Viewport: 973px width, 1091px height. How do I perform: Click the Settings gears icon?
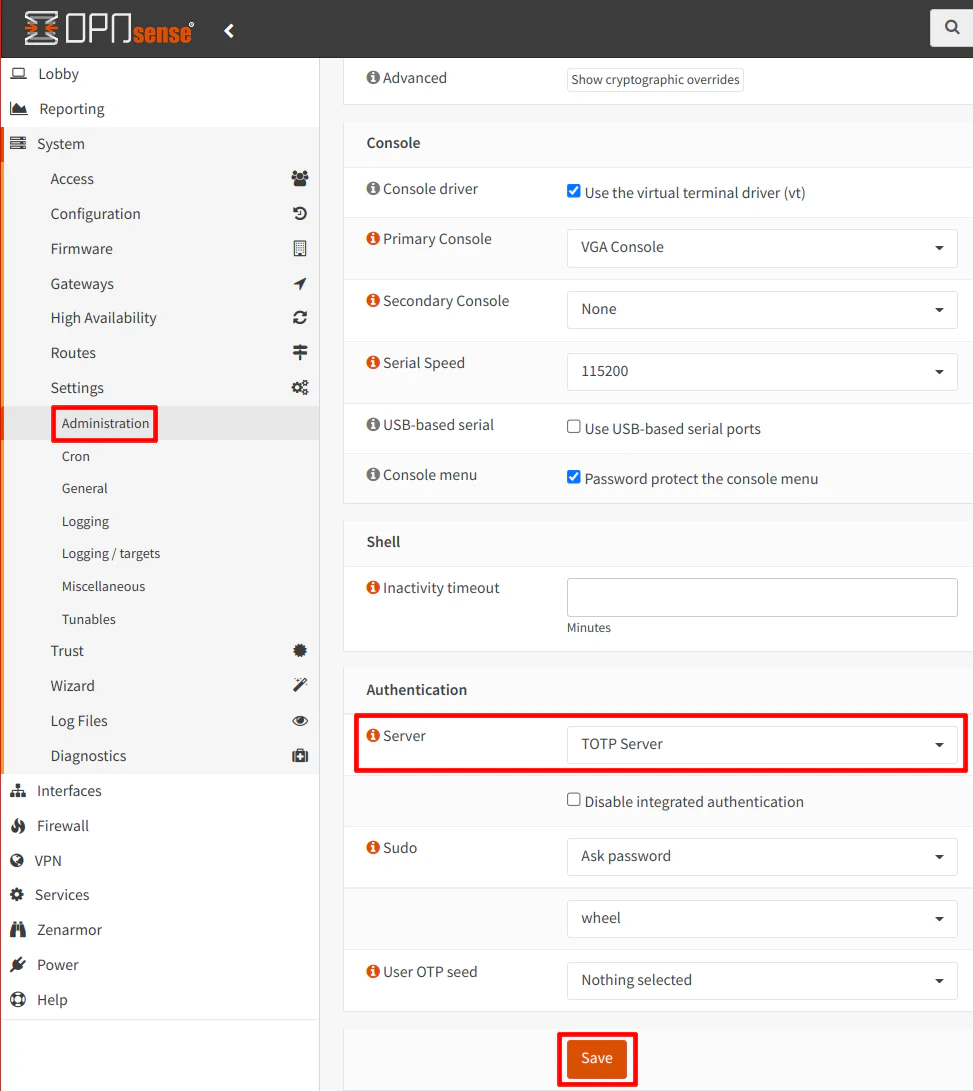(300, 387)
